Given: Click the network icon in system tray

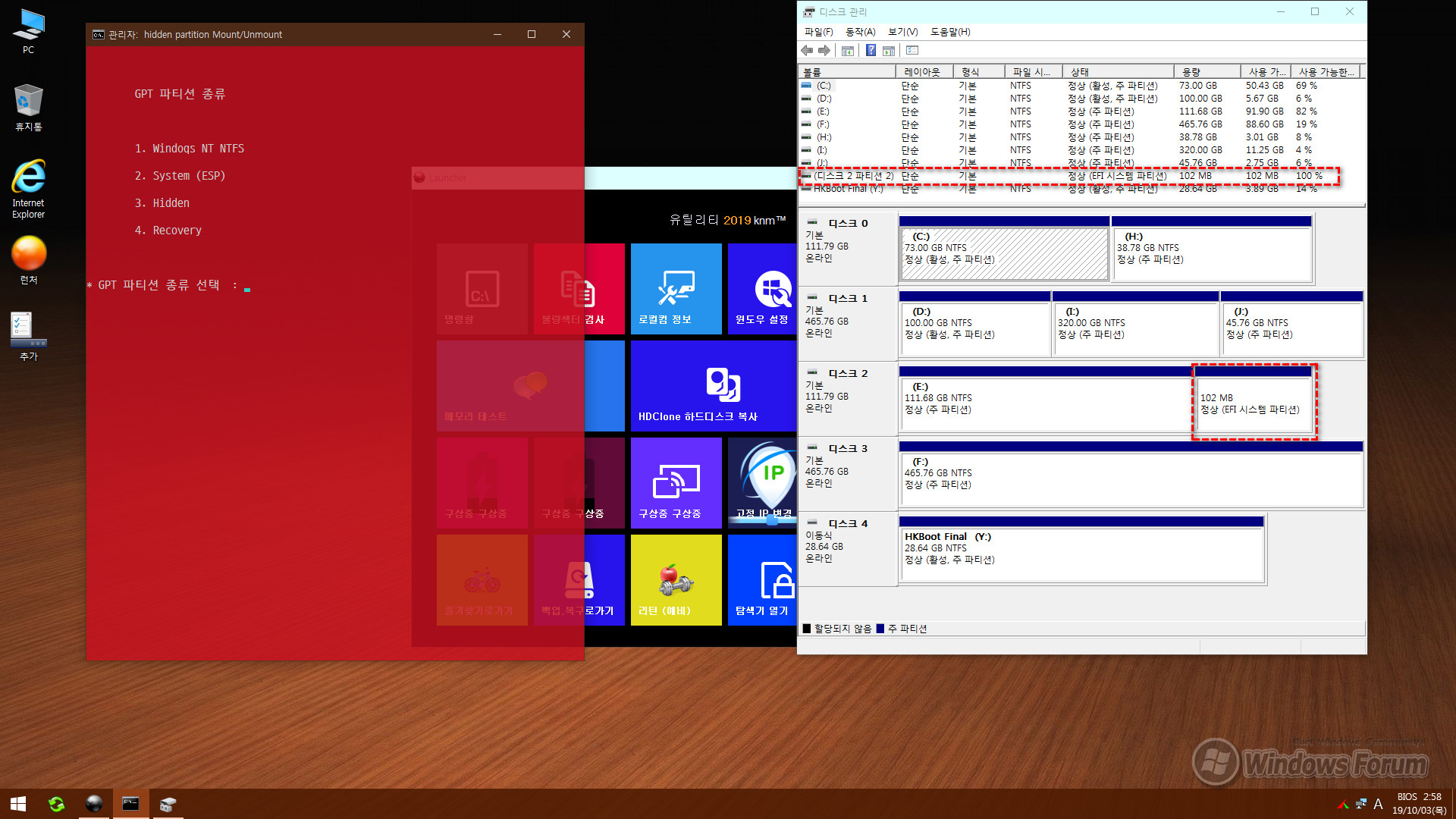Looking at the screenshot, I should [x=1360, y=804].
